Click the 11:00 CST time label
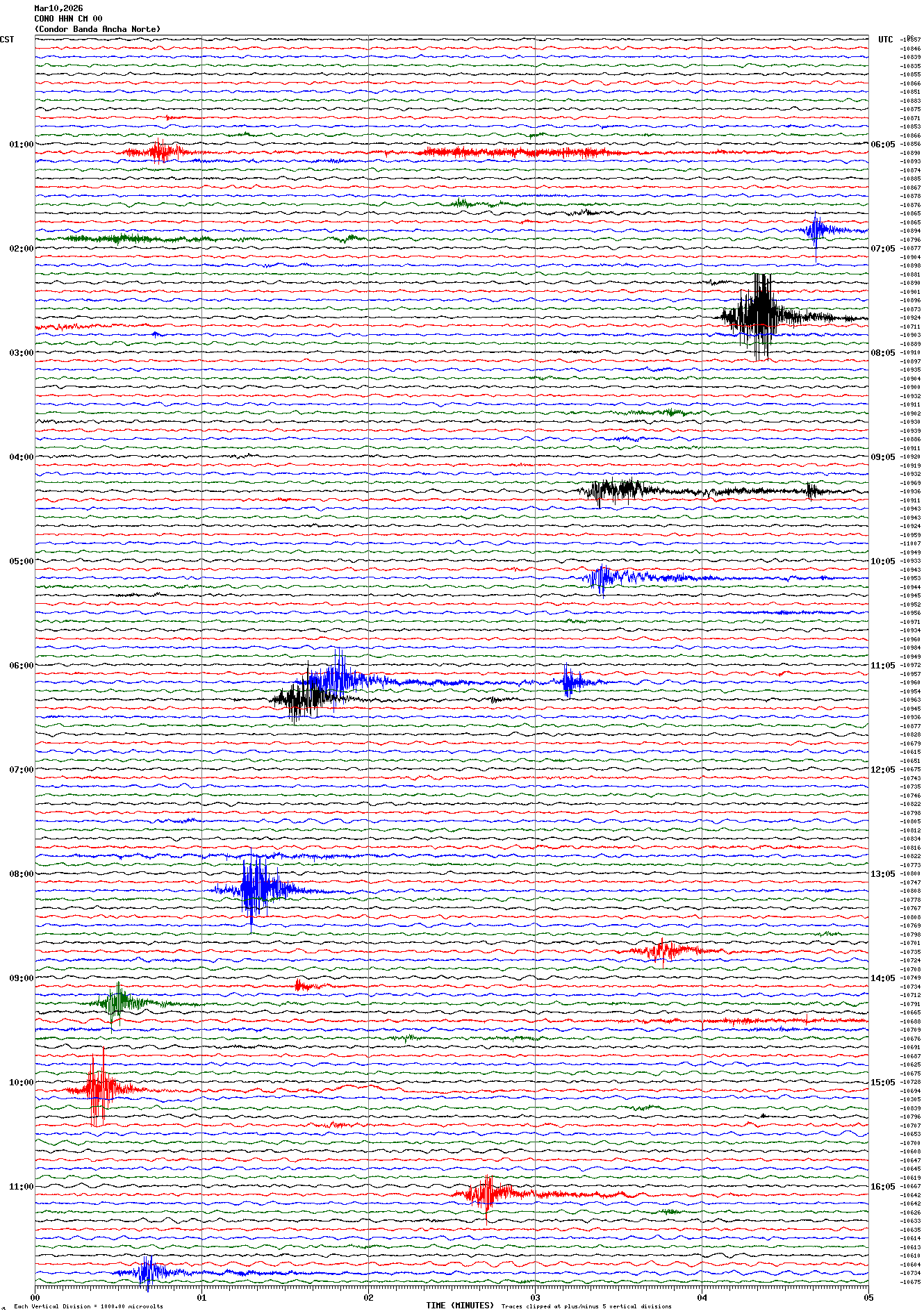Screen dimensions: 924x1316 click(21, 1187)
